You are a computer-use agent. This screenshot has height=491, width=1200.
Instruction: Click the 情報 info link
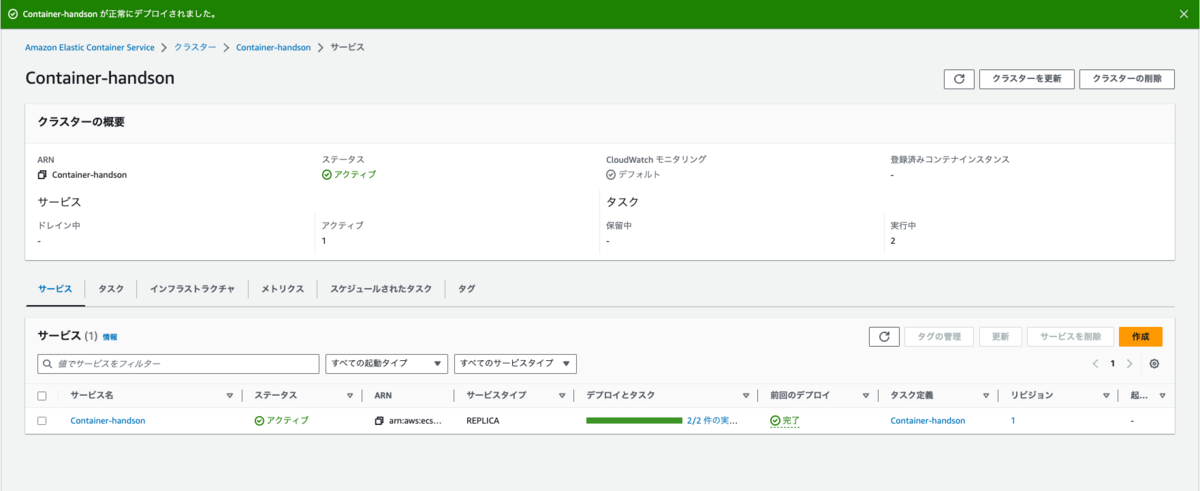110,338
